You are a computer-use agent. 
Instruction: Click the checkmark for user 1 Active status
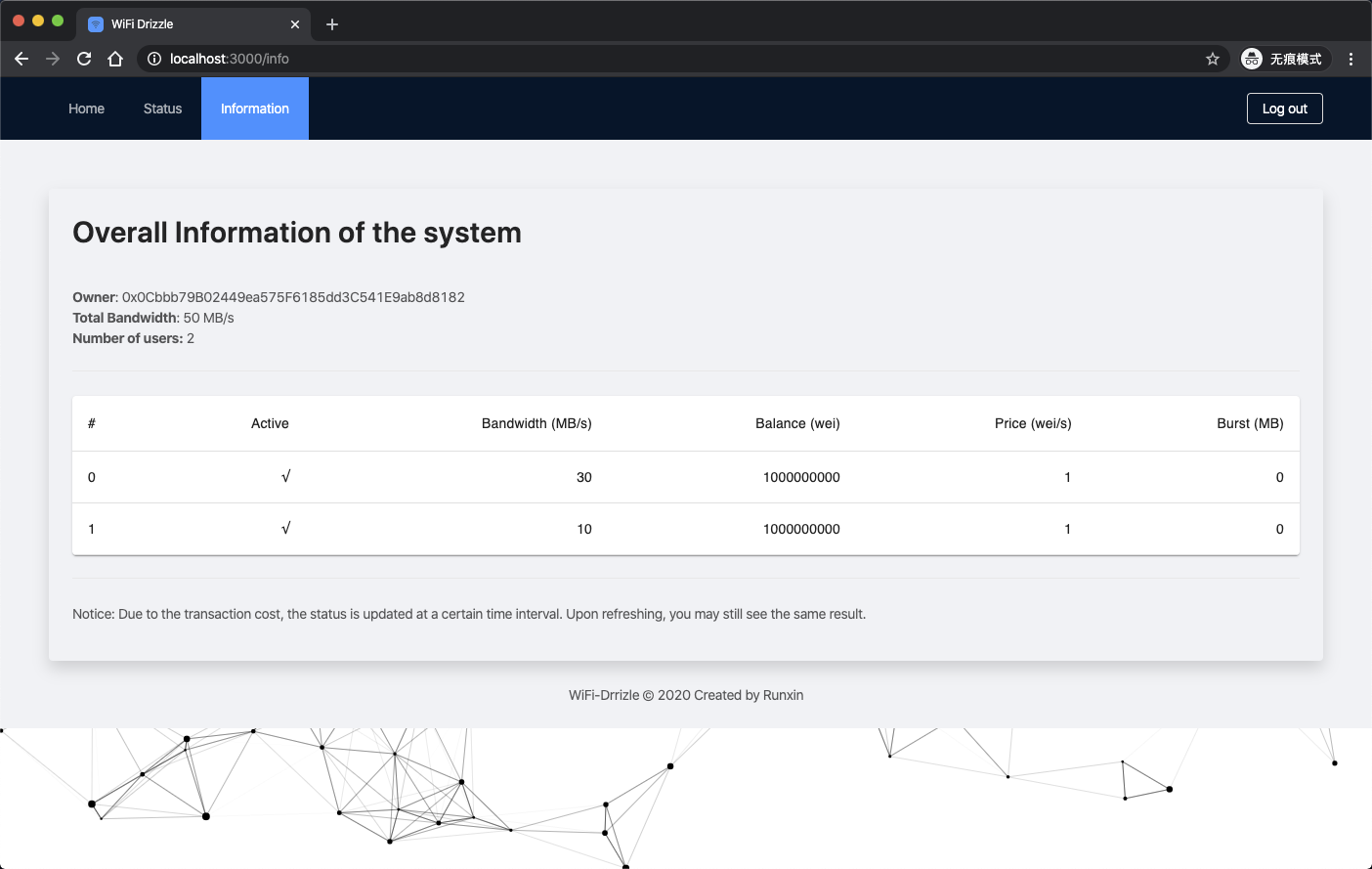pyautogui.click(x=285, y=529)
